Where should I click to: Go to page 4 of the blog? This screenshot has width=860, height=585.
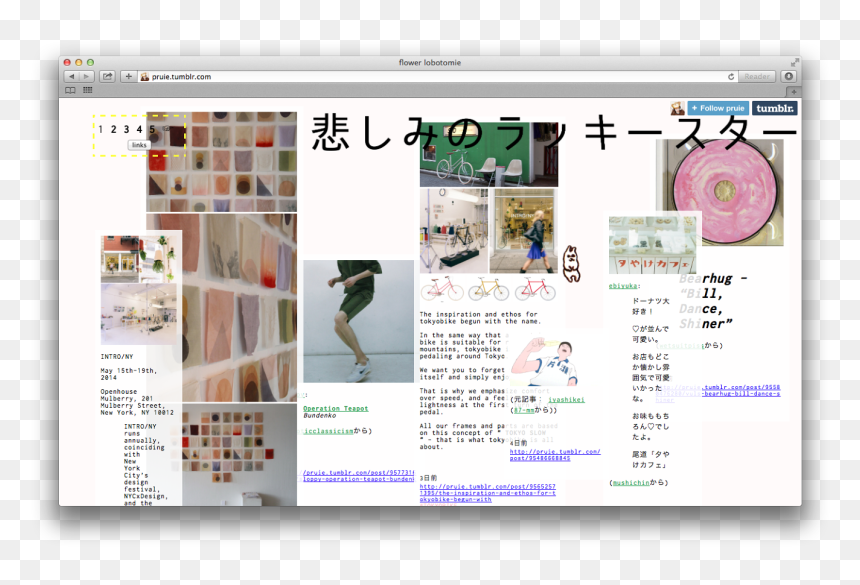tap(139, 129)
